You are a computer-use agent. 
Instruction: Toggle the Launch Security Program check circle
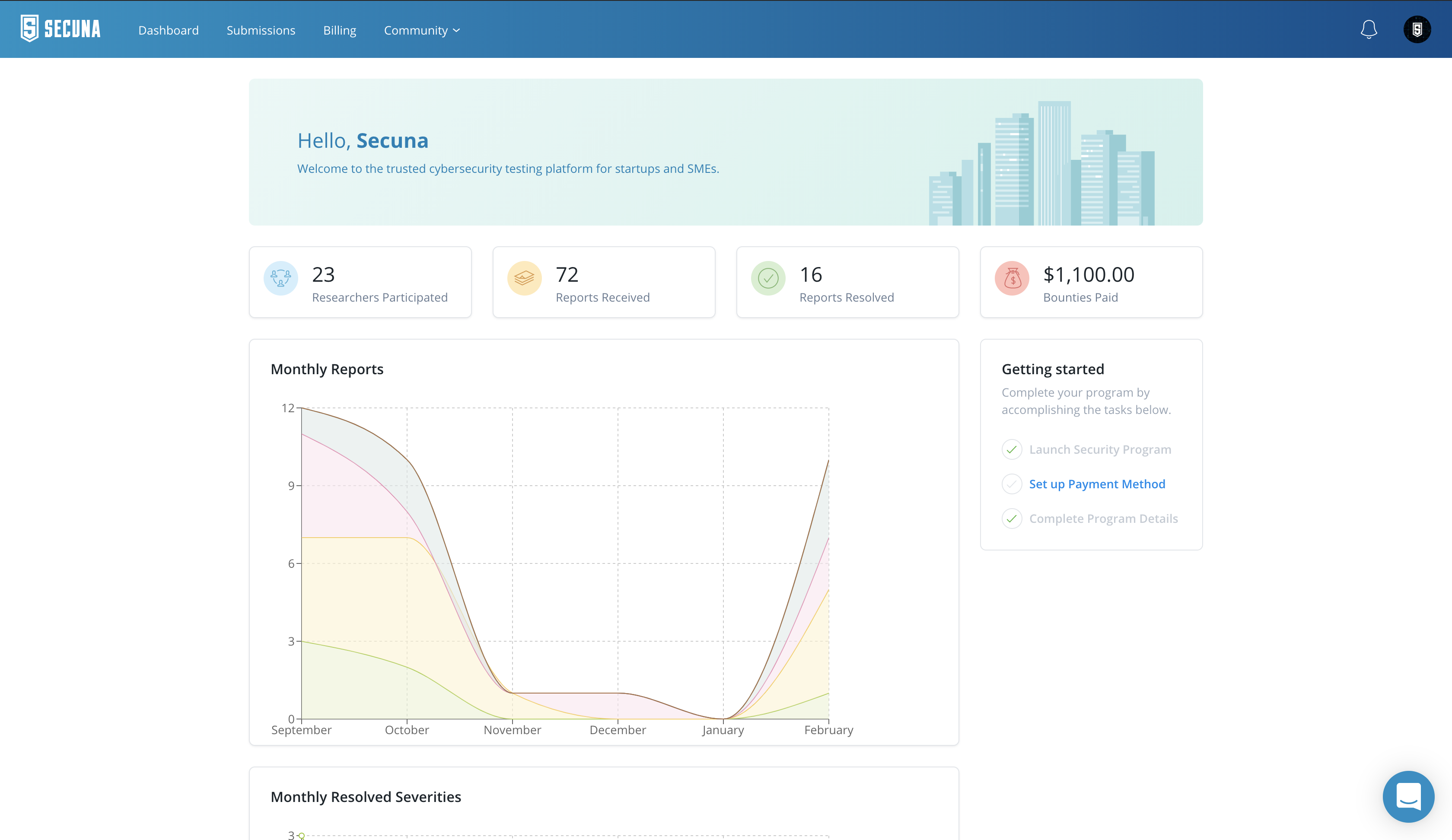pyautogui.click(x=1012, y=449)
